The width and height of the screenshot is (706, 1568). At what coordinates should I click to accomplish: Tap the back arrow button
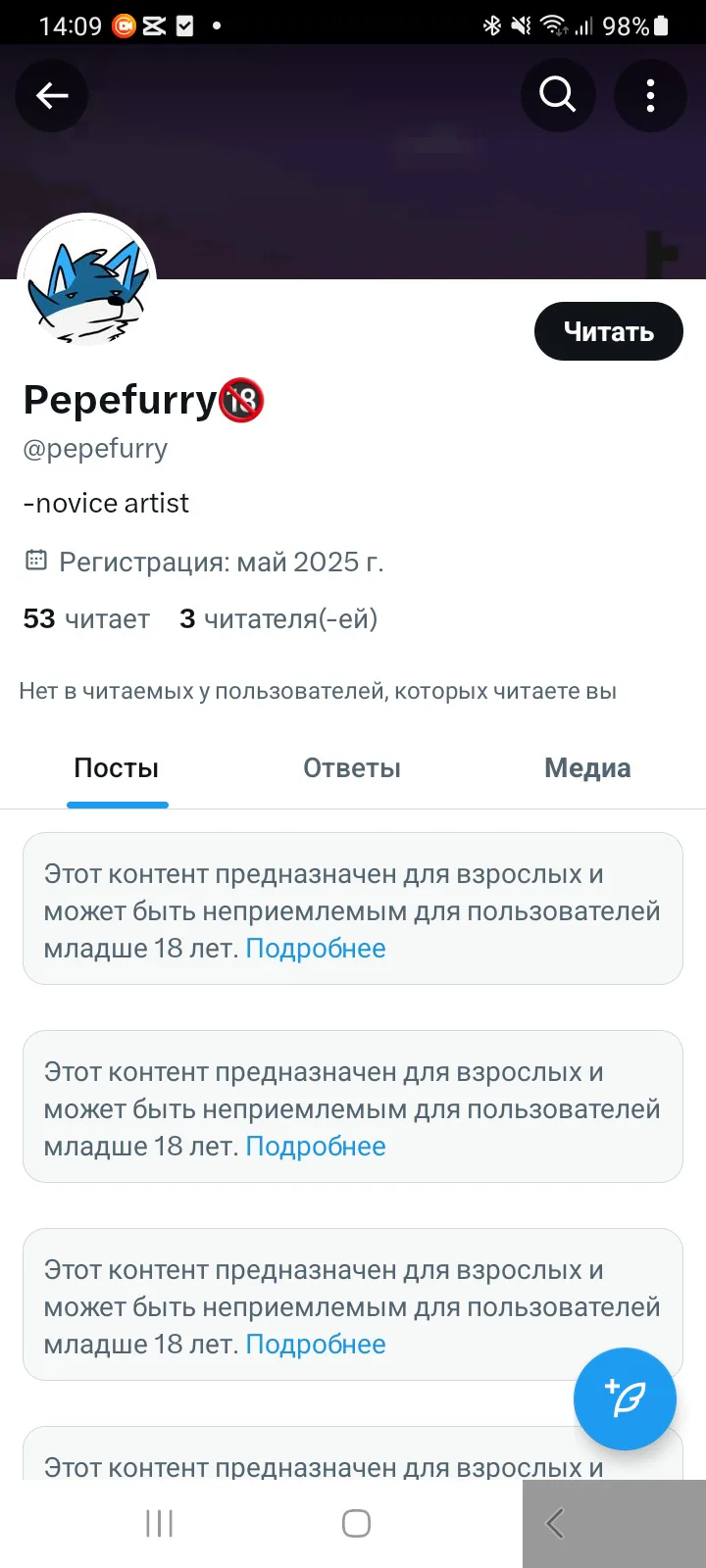[52, 95]
